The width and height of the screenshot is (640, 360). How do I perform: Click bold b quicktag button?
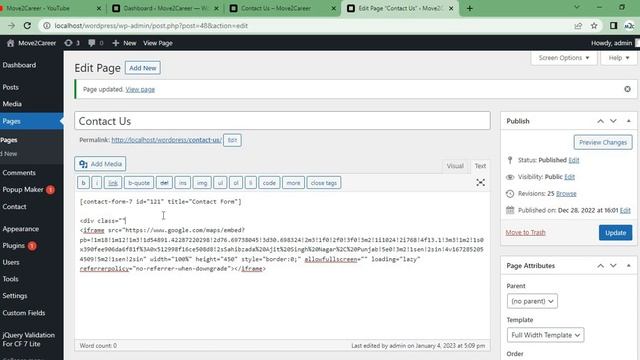point(83,183)
